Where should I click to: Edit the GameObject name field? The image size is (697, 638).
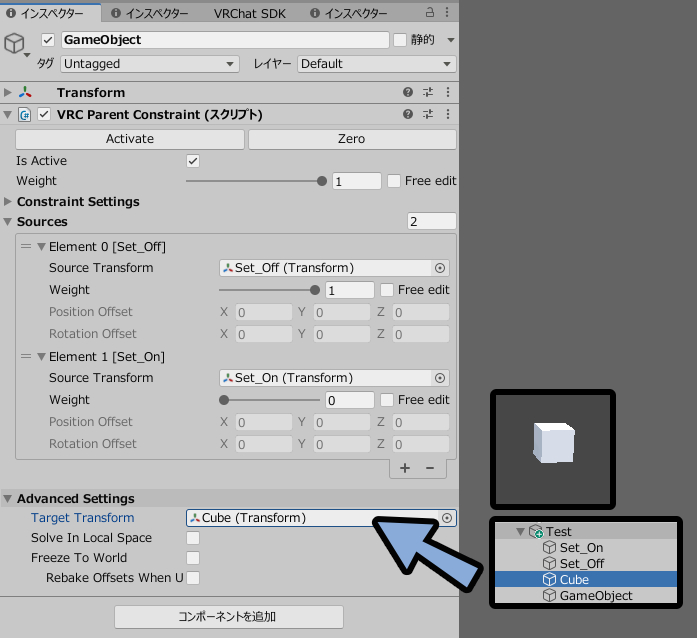click(x=225, y=40)
